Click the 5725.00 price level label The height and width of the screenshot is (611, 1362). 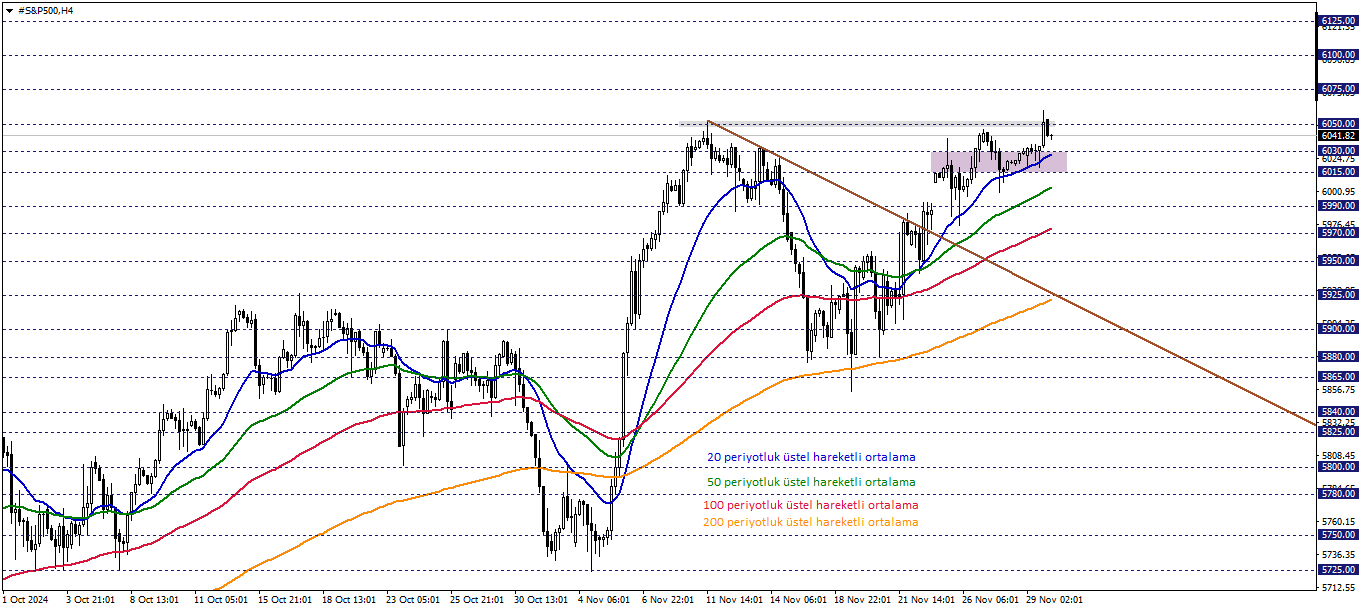[x=1337, y=570]
